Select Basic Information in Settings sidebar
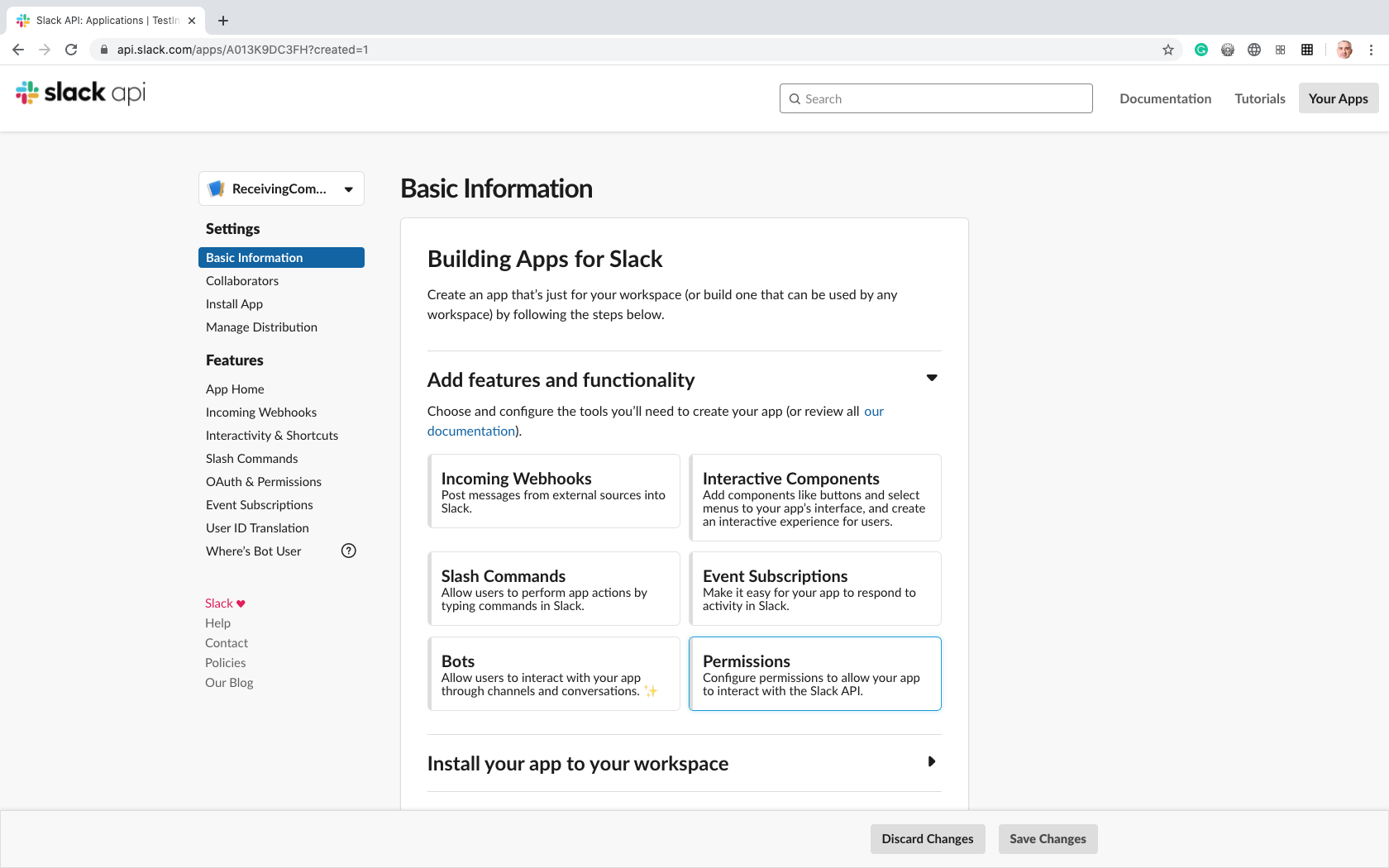 coord(281,258)
